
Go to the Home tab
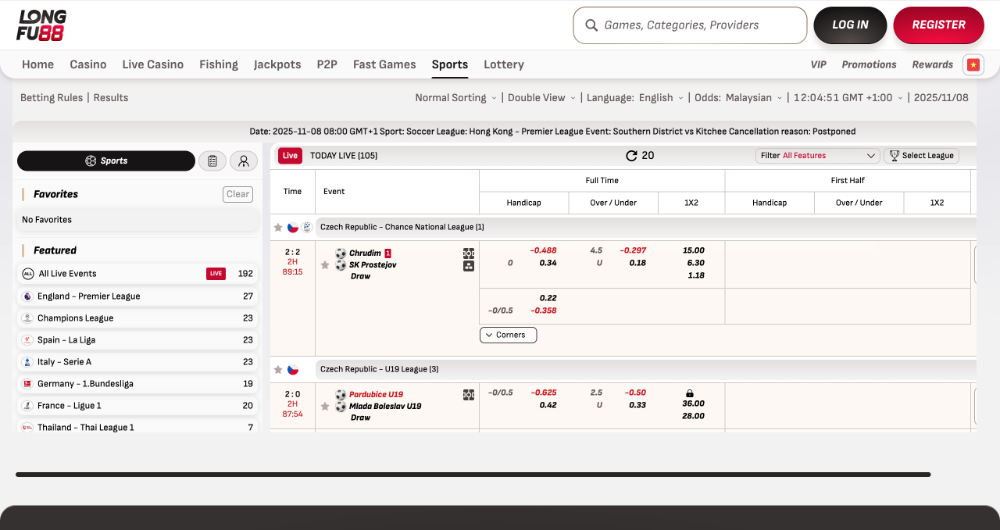point(38,64)
